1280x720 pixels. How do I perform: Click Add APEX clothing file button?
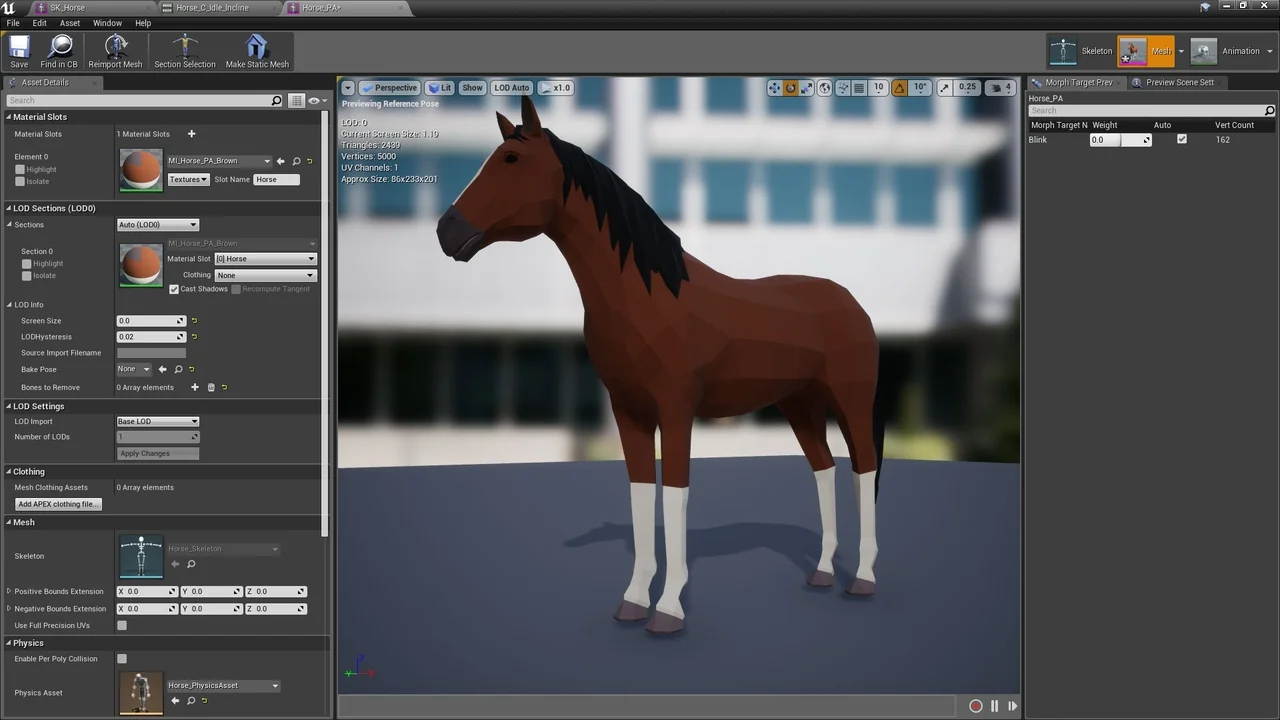click(x=58, y=504)
